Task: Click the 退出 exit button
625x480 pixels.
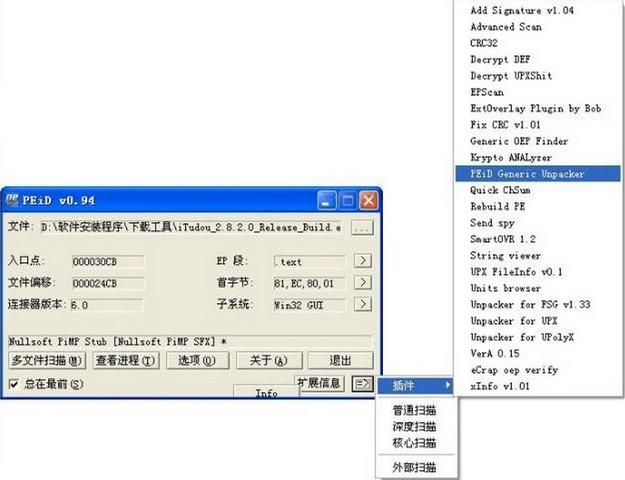Action: pyautogui.click(x=340, y=360)
